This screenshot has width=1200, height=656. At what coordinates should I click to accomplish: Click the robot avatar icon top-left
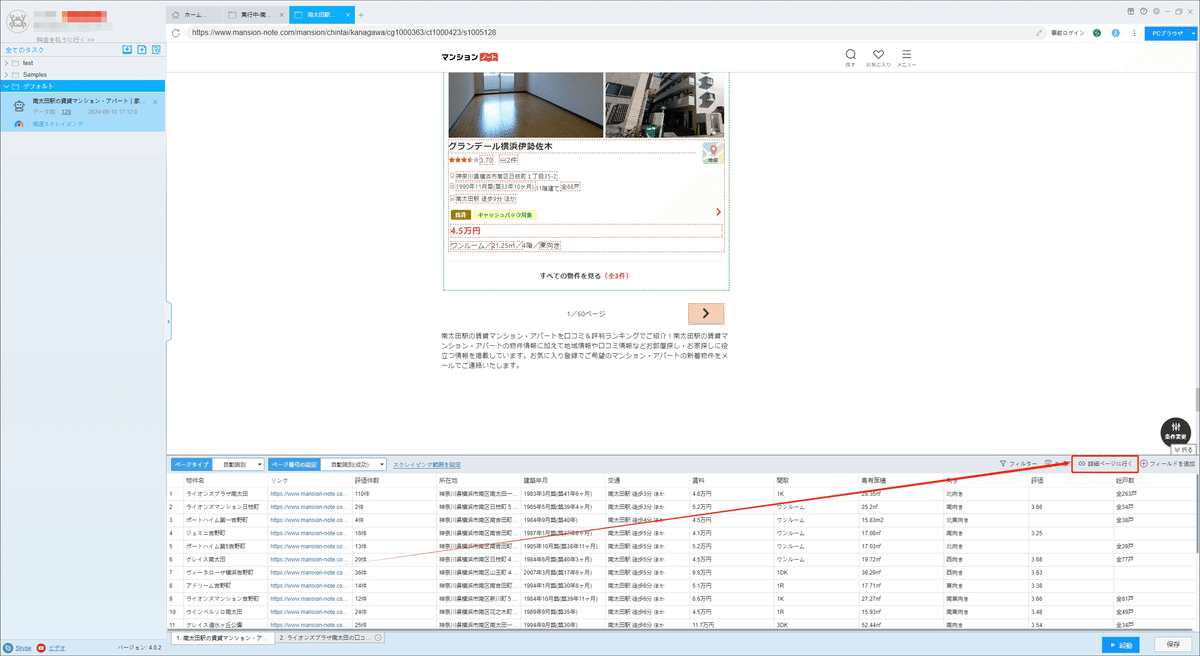[x=16, y=21]
